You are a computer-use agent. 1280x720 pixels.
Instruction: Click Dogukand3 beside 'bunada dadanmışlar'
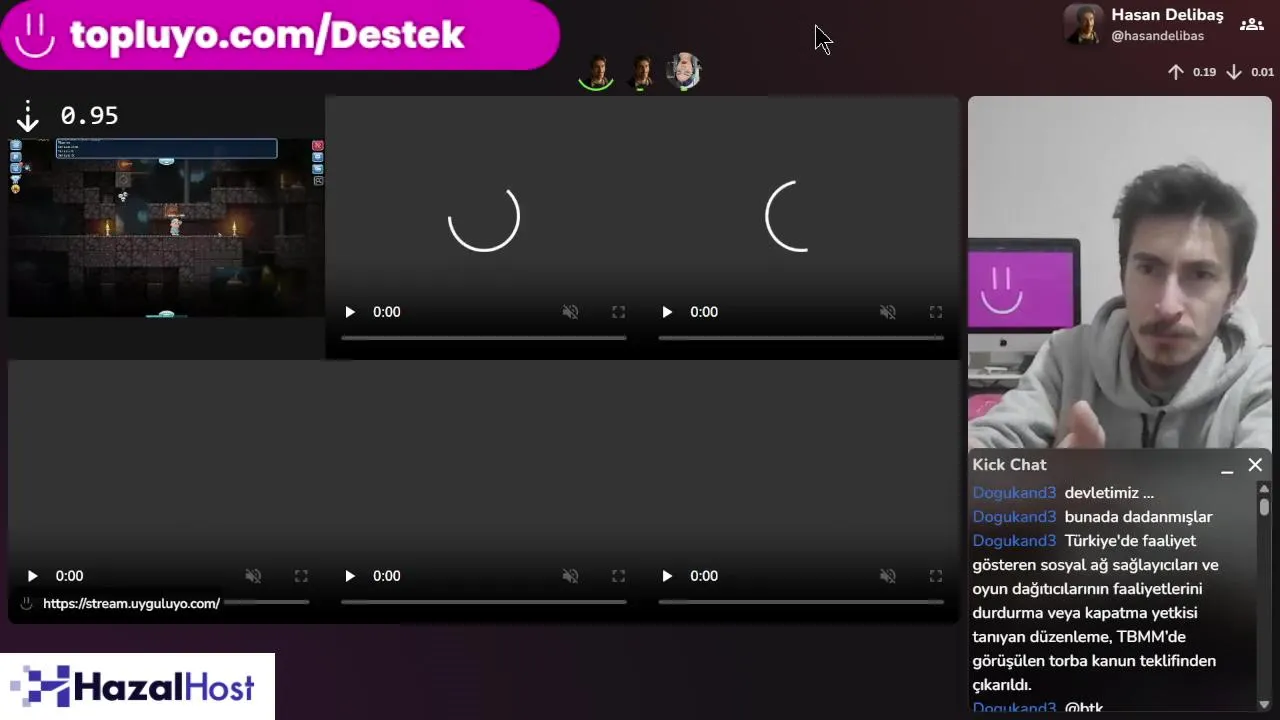[1014, 517]
